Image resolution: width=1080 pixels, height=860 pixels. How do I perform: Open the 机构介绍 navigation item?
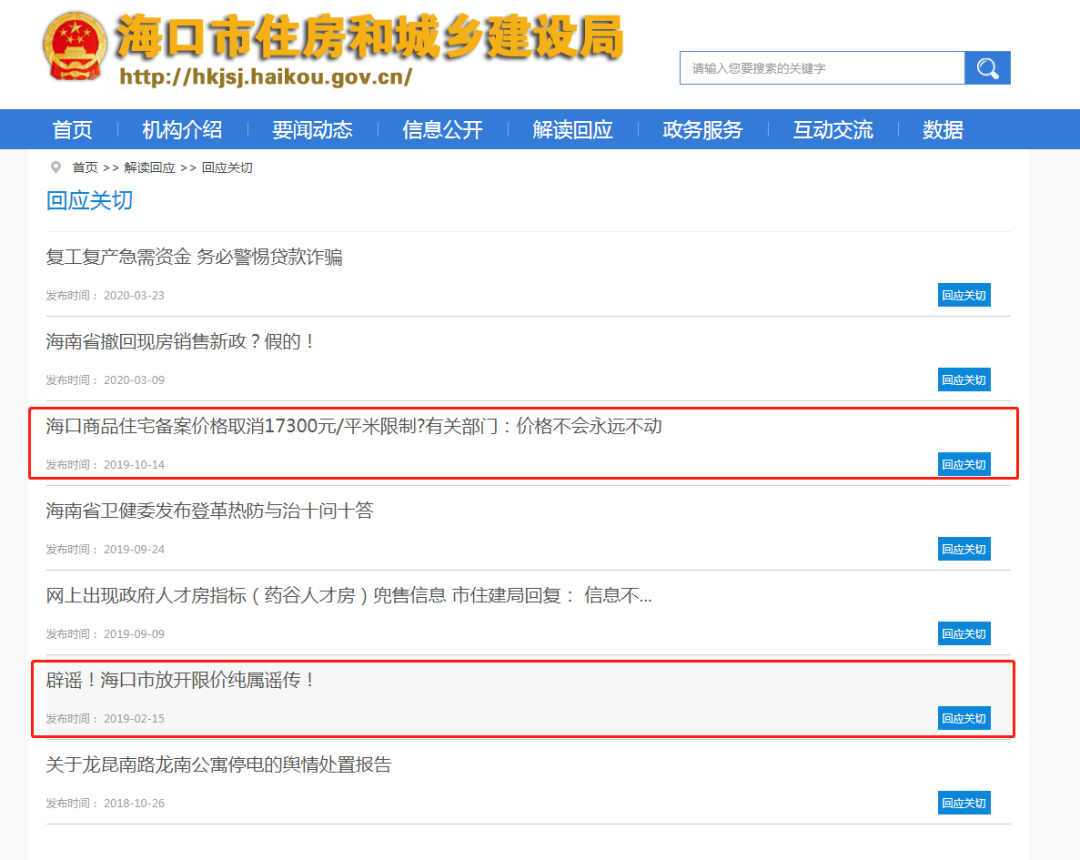[182, 129]
